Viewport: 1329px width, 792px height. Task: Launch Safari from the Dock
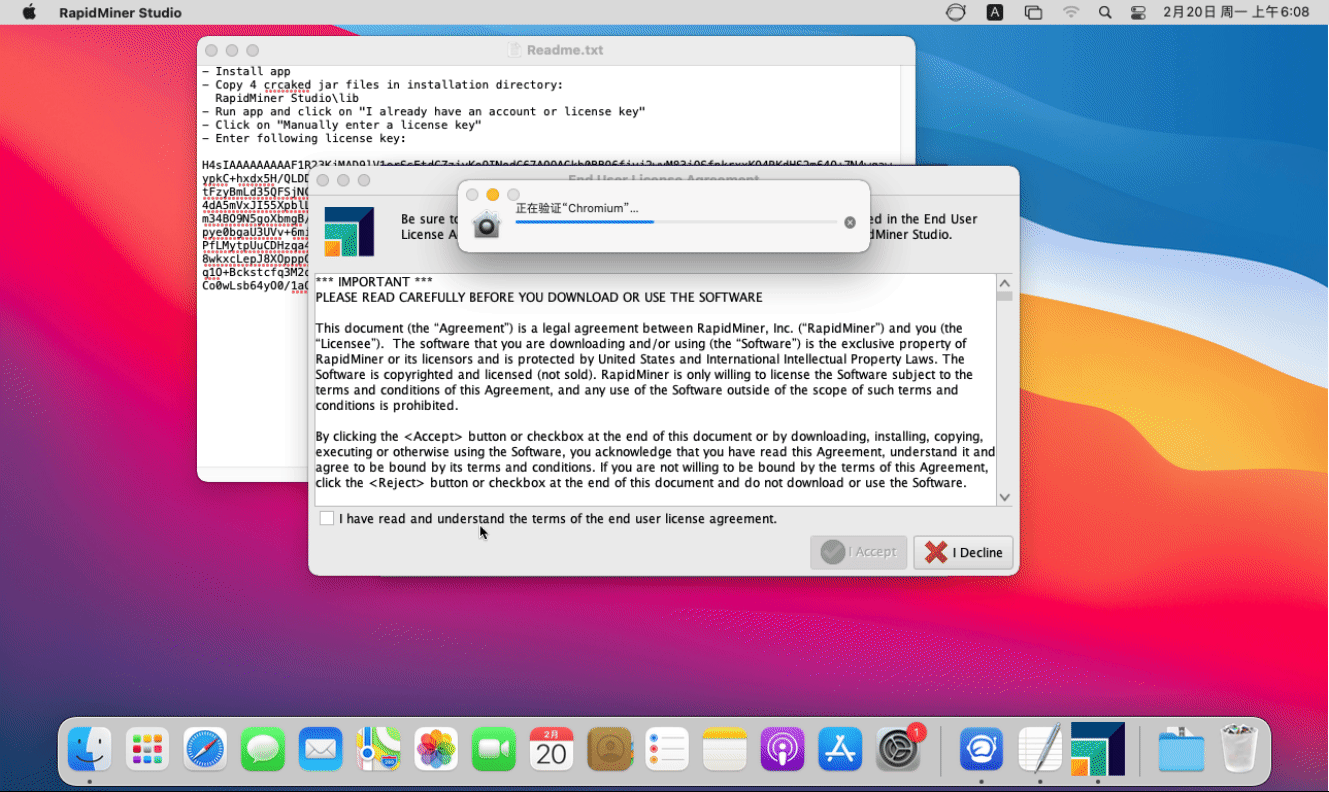pyautogui.click(x=206, y=749)
